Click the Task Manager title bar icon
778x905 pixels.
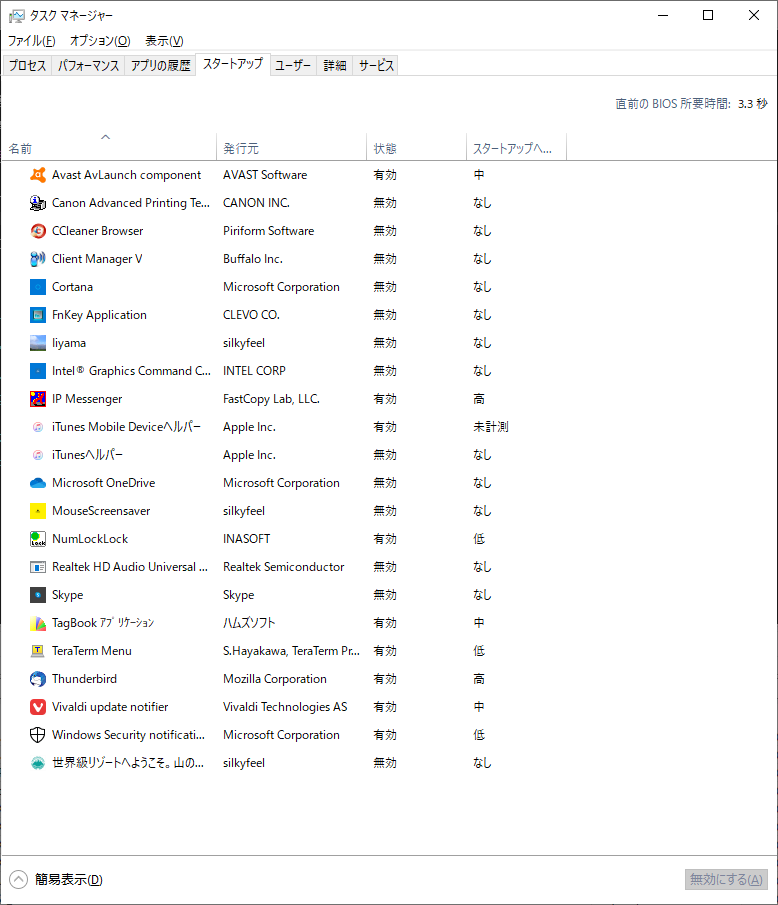tap(16, 16)
